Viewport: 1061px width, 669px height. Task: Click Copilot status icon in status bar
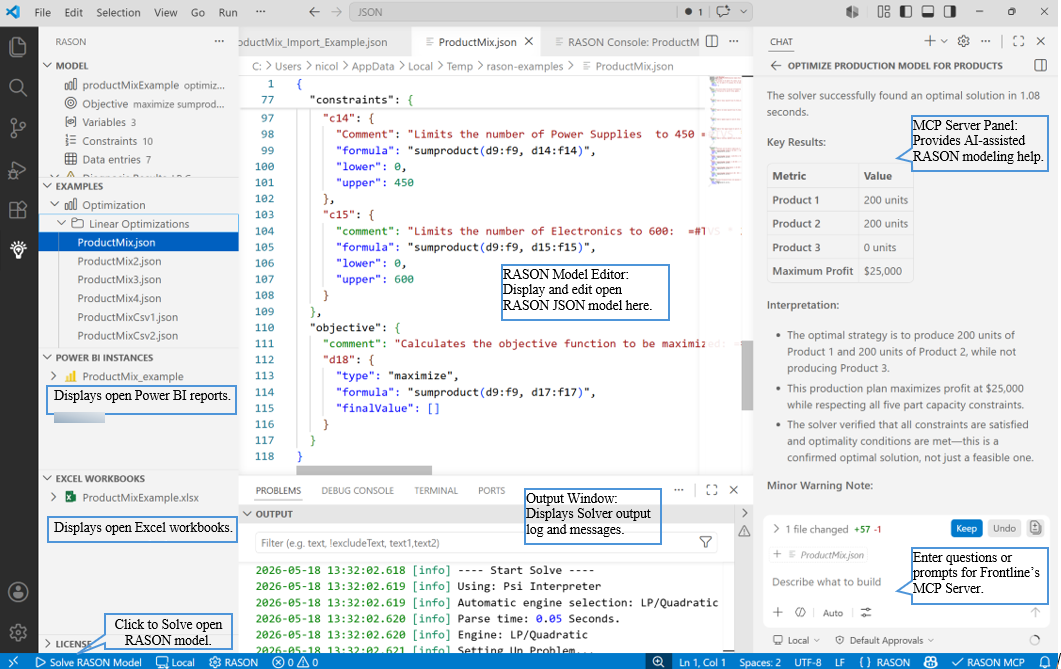930,662
